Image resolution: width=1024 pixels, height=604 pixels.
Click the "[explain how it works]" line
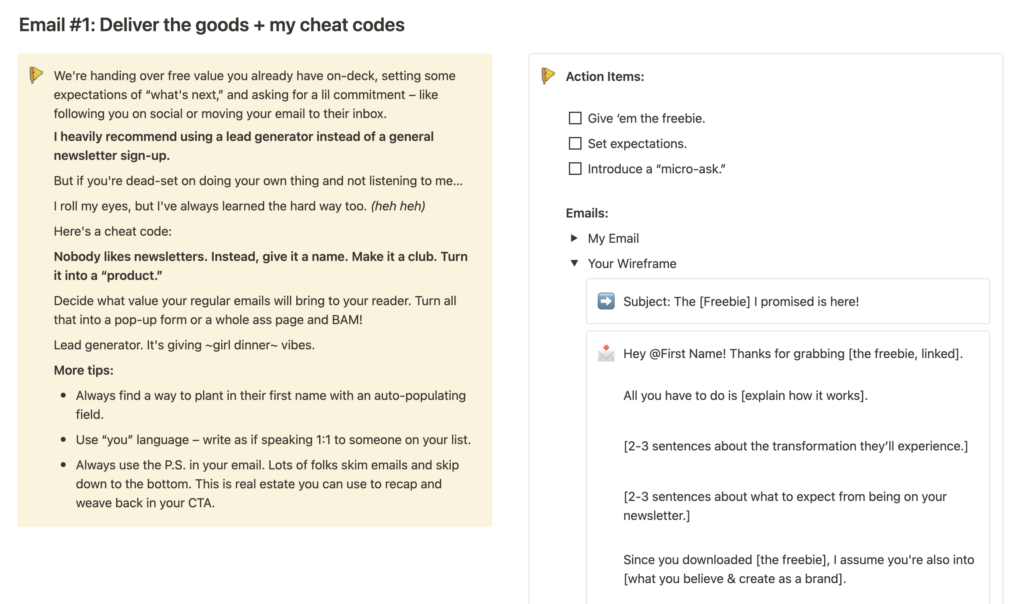click(x=745, y=395)
